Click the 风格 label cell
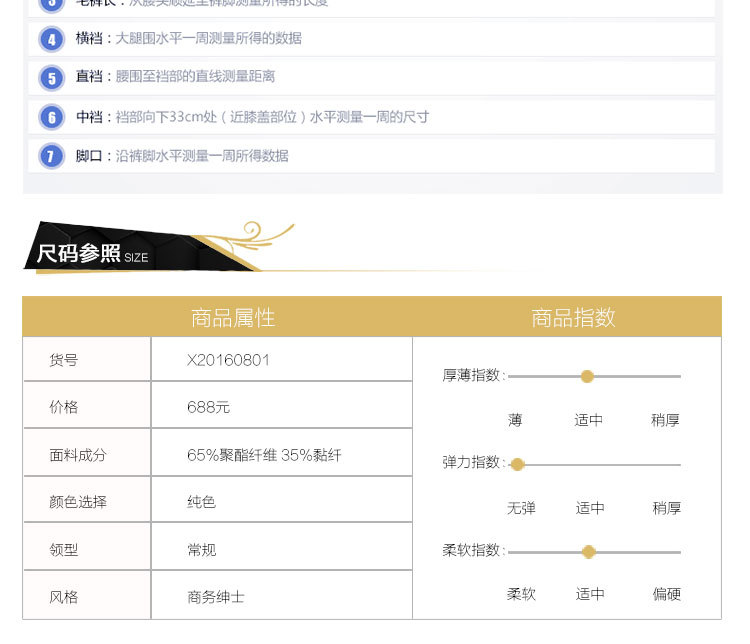The height and width of the screenshot is (644, 750). 87,595
